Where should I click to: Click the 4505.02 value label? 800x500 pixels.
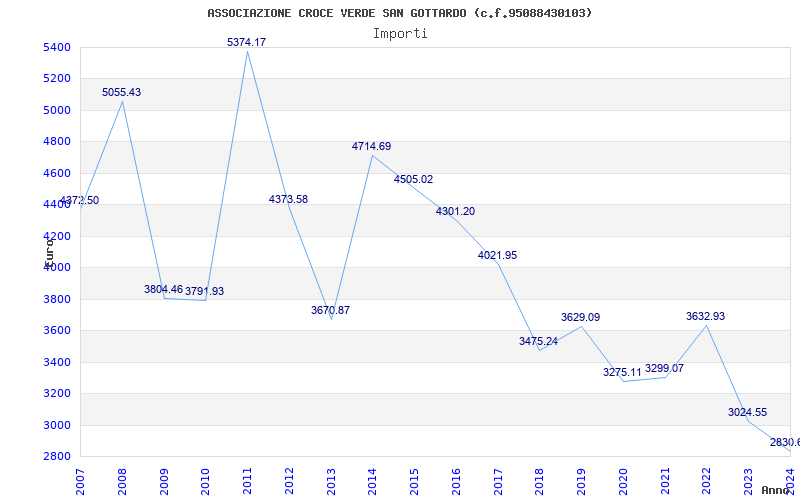pos(413,180)
